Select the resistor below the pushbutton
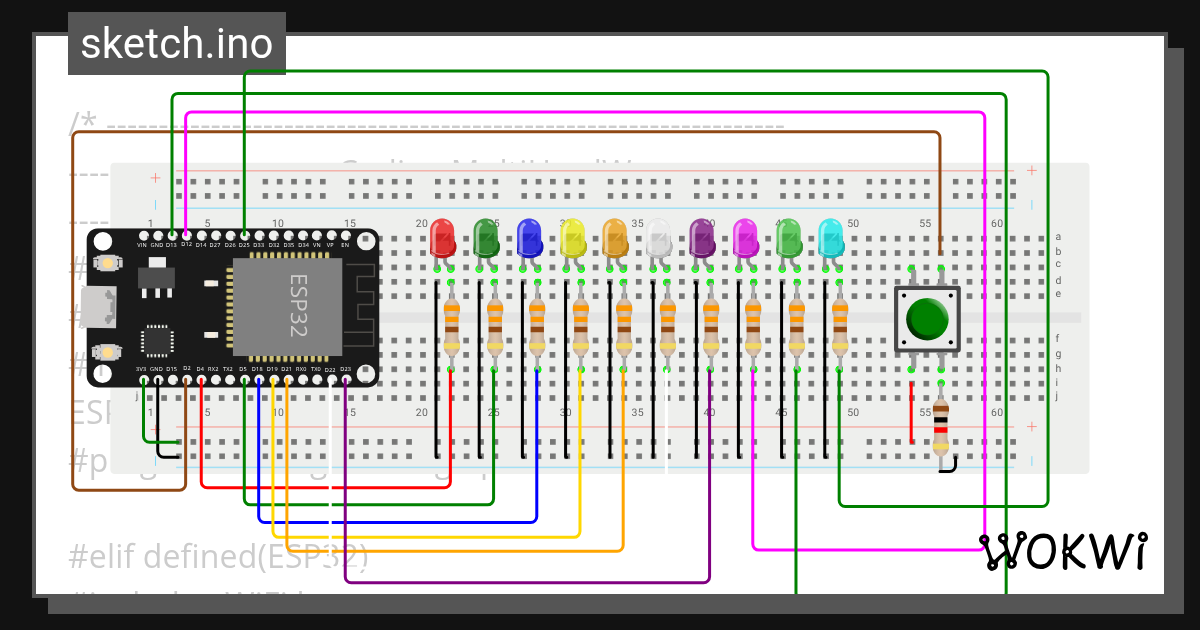This screenshot has width=1200, height=630. pos(941,430)
